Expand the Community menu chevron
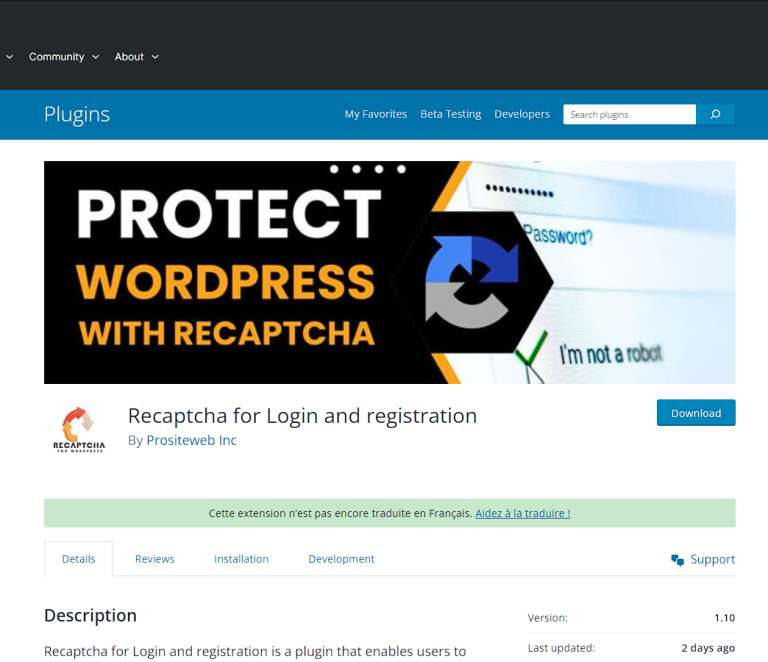Viewport: 768px width, 662px height. point(96,57)
